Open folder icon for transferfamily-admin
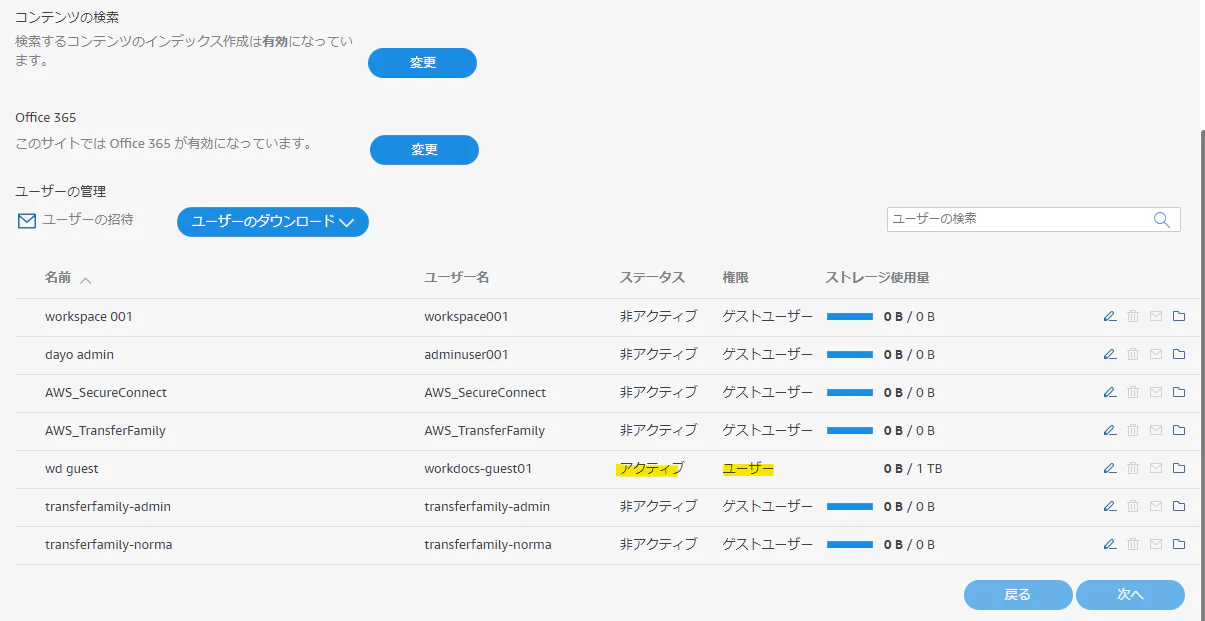 (x=1179, y=506)
